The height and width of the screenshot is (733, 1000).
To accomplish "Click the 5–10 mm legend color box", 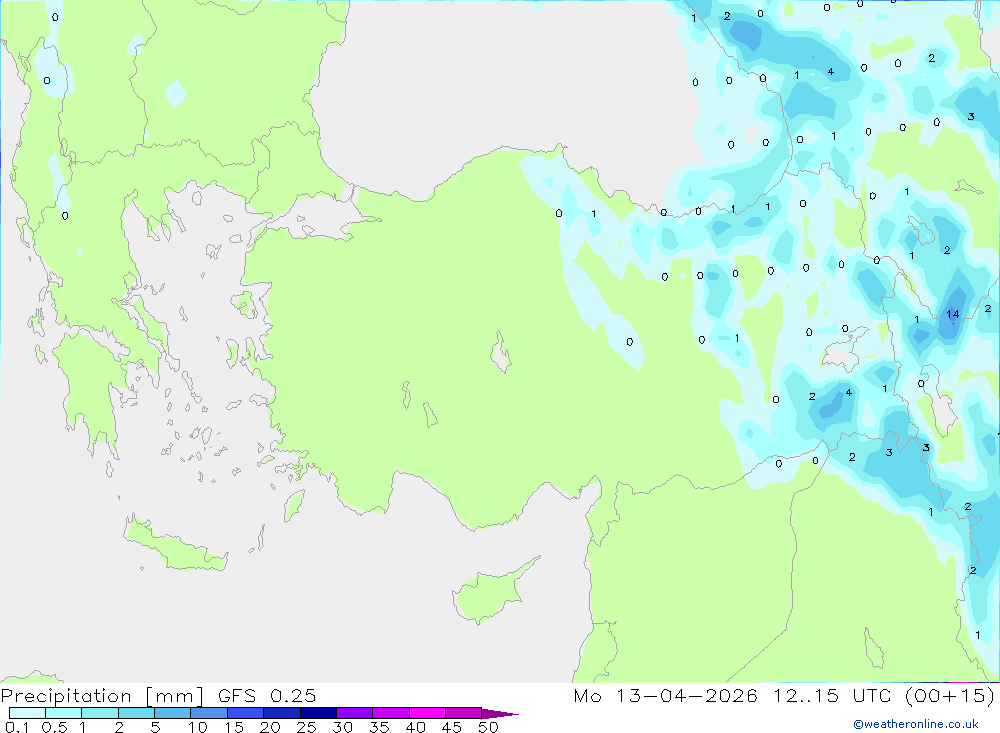I will coord(172,713).
